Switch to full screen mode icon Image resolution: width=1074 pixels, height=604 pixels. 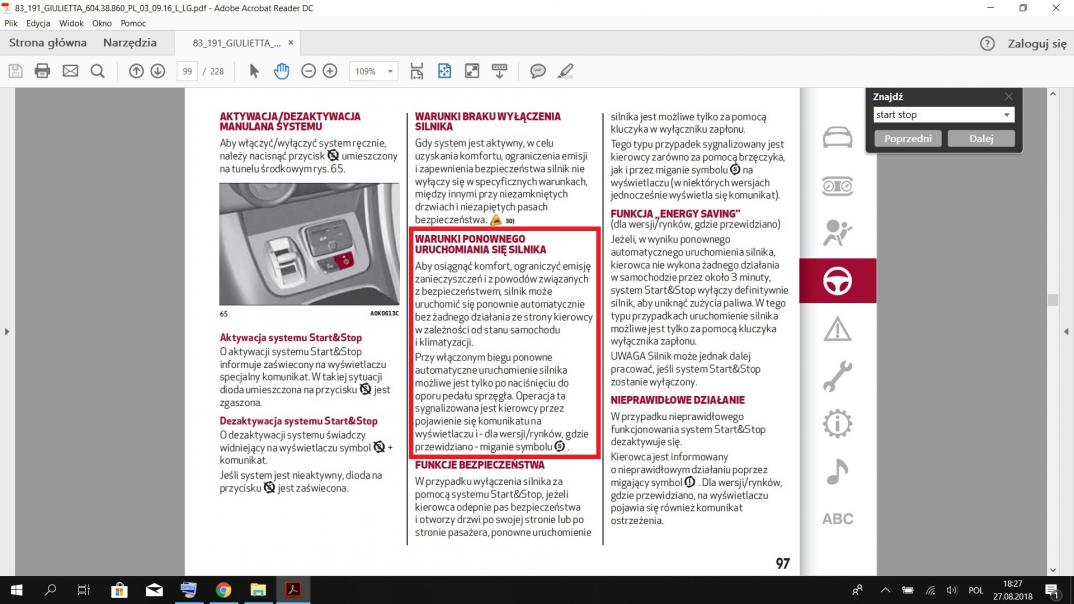tap(472, 71)
